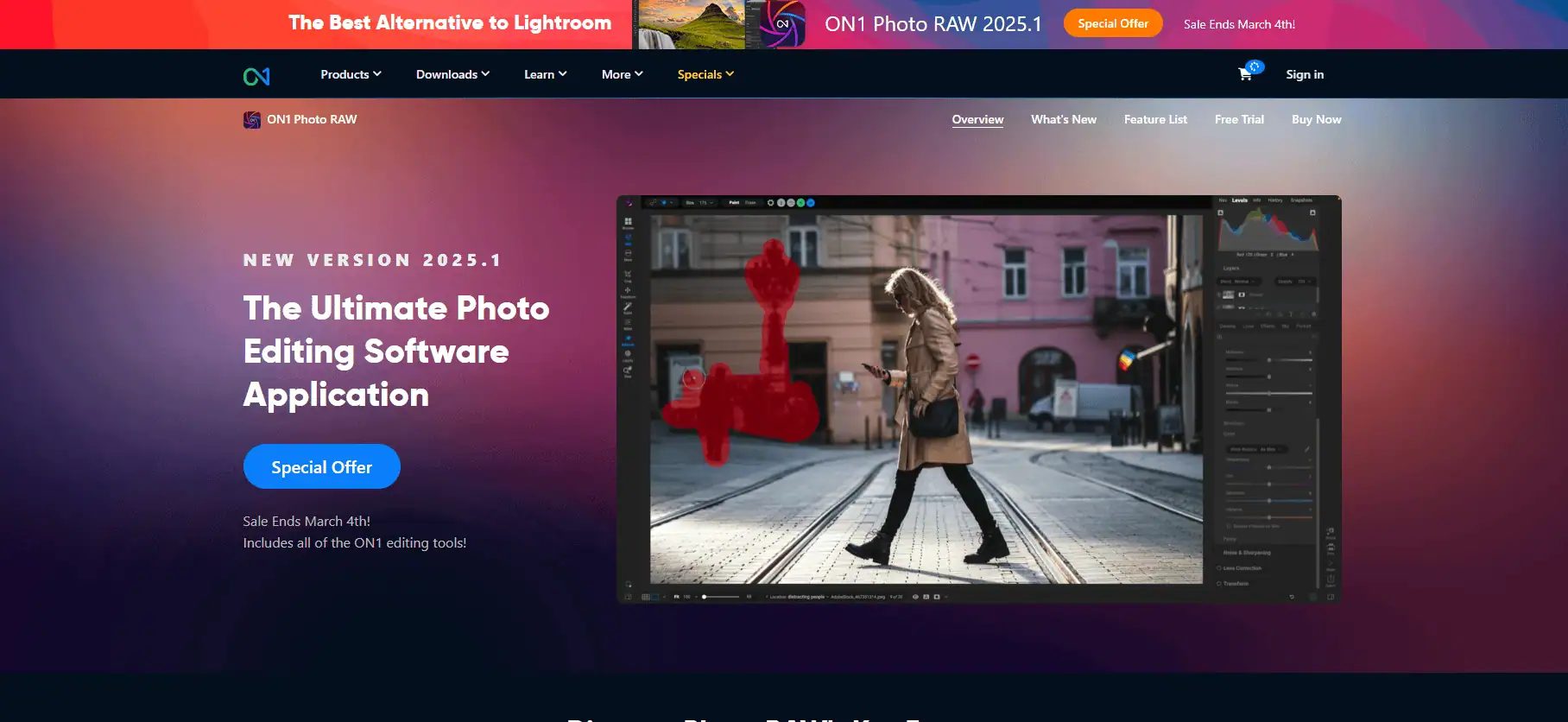Screen dimensions: 1568x722
Task: Open the Free Trial page
Action: (x=1239, y=119)
